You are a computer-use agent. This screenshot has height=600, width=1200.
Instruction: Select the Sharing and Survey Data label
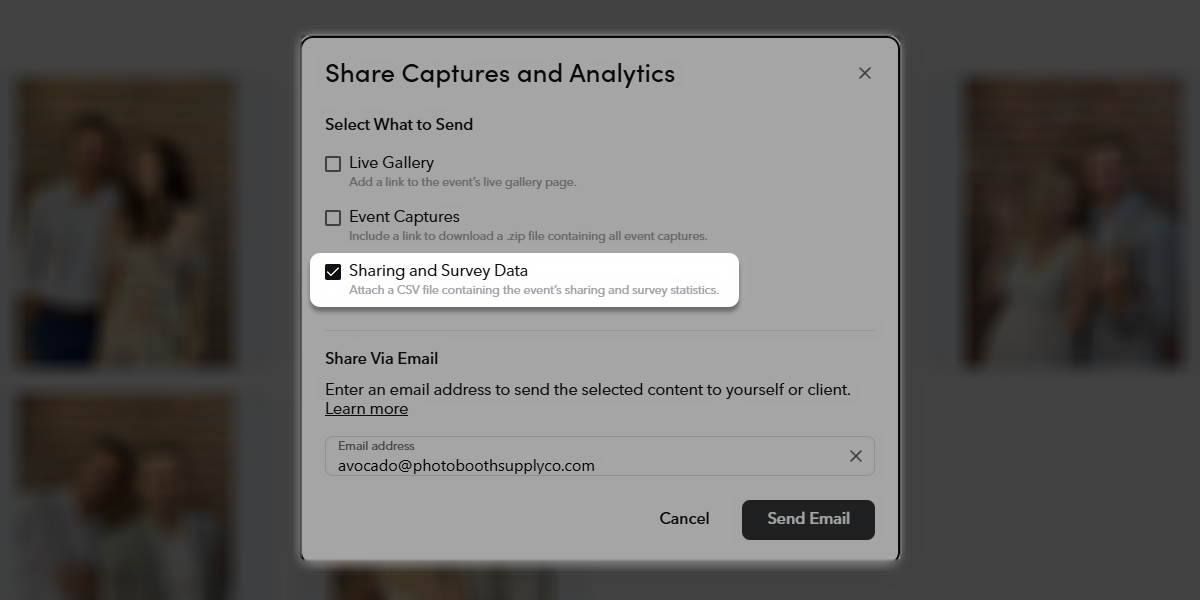(x=438, y=270)
